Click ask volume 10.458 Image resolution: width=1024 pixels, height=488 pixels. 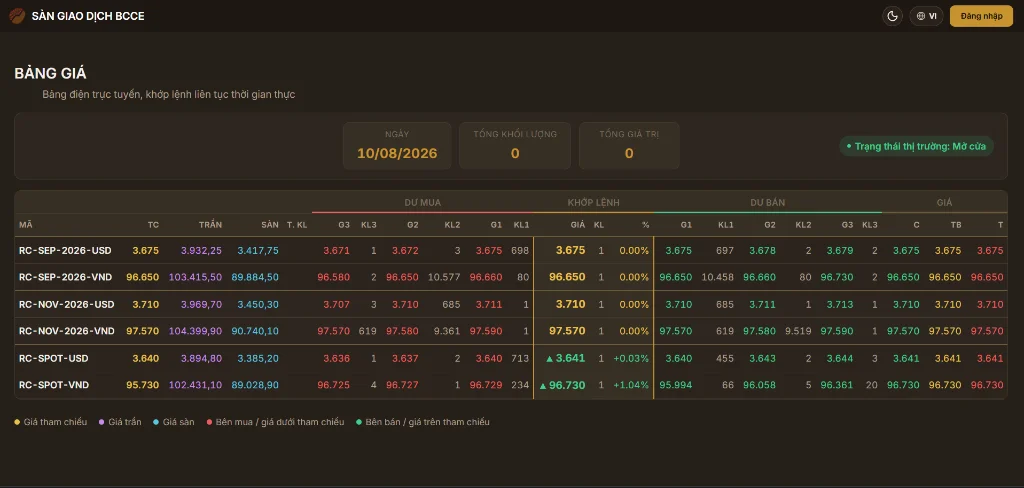pos(718,277)
